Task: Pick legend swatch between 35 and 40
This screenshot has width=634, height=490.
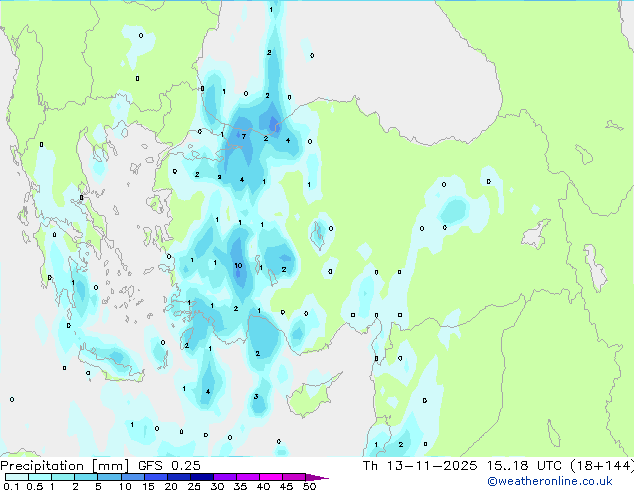Action: [247, 477]
